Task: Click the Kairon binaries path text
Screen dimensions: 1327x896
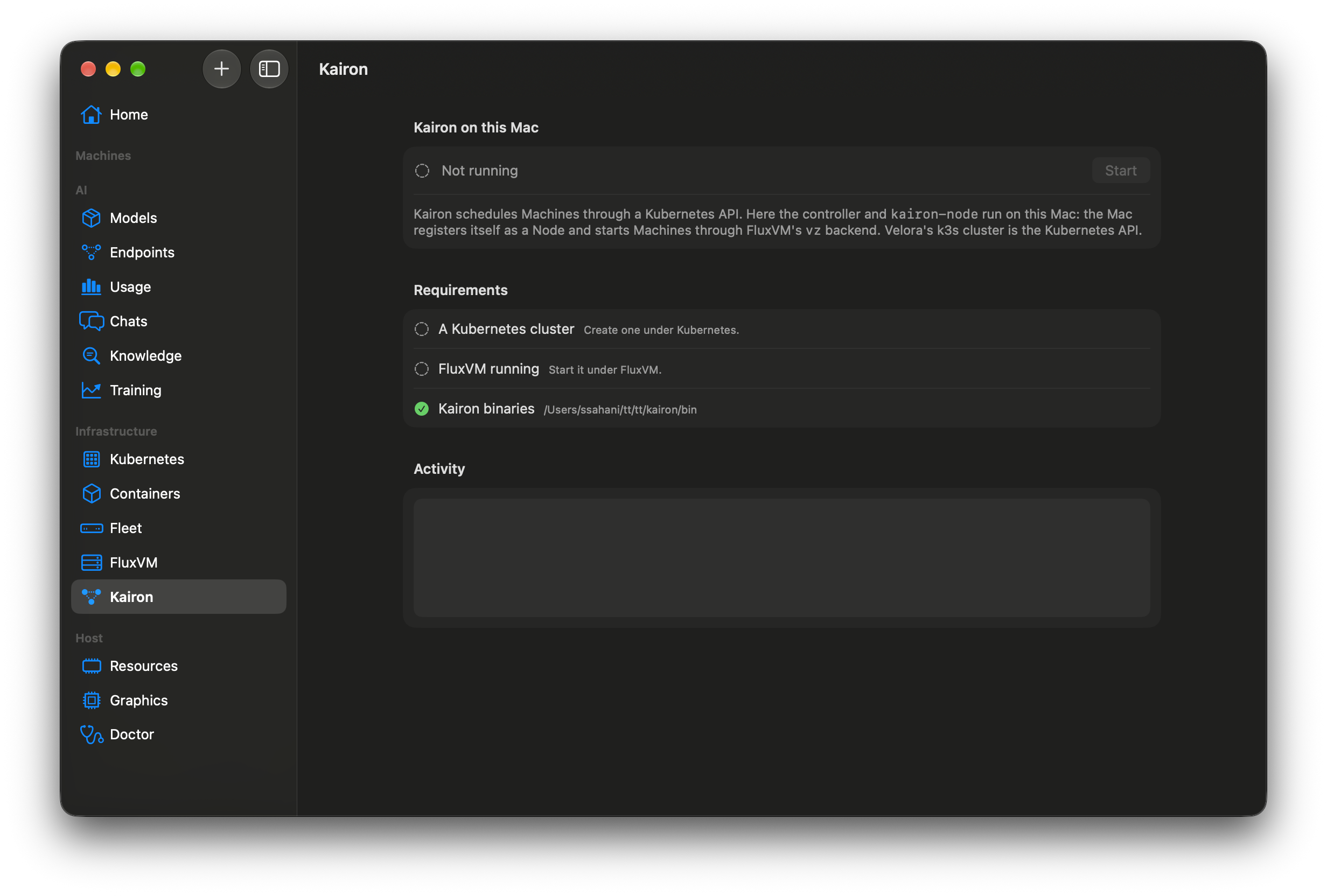Action: [620, 410]
